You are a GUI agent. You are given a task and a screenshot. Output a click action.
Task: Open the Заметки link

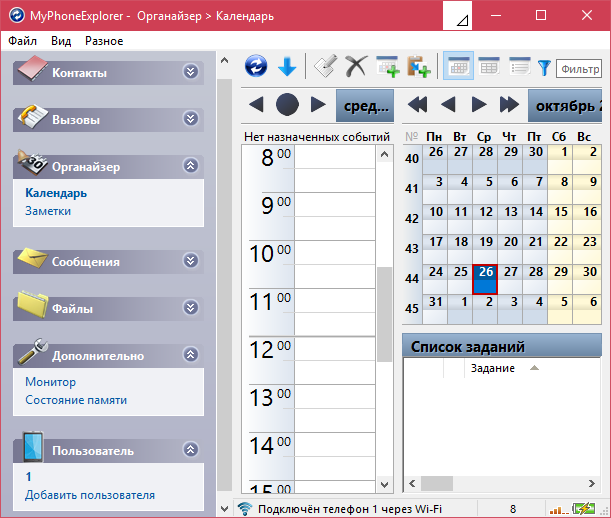(48, 211)
